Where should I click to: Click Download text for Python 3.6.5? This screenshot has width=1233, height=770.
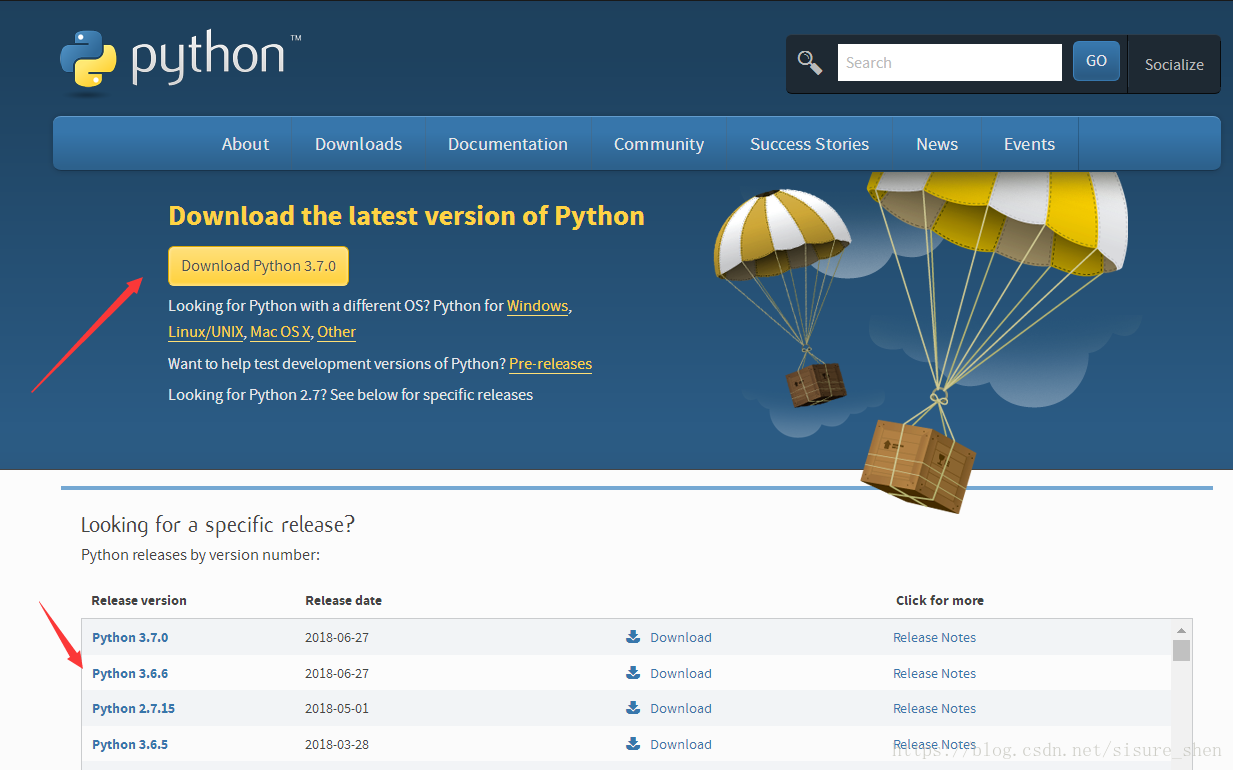[x=681, y=744]
